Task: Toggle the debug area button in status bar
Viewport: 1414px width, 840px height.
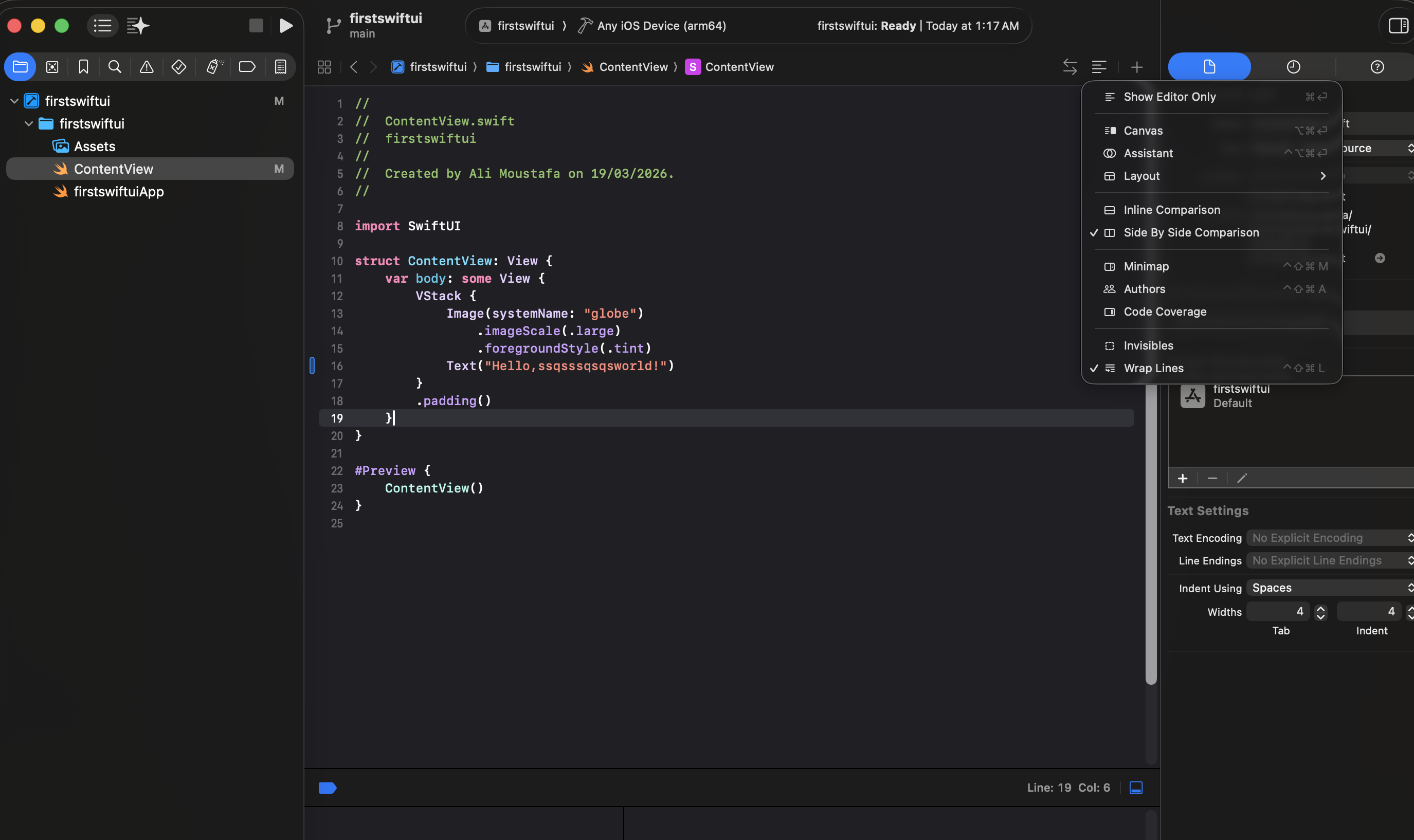Action: click(1135, 788)
